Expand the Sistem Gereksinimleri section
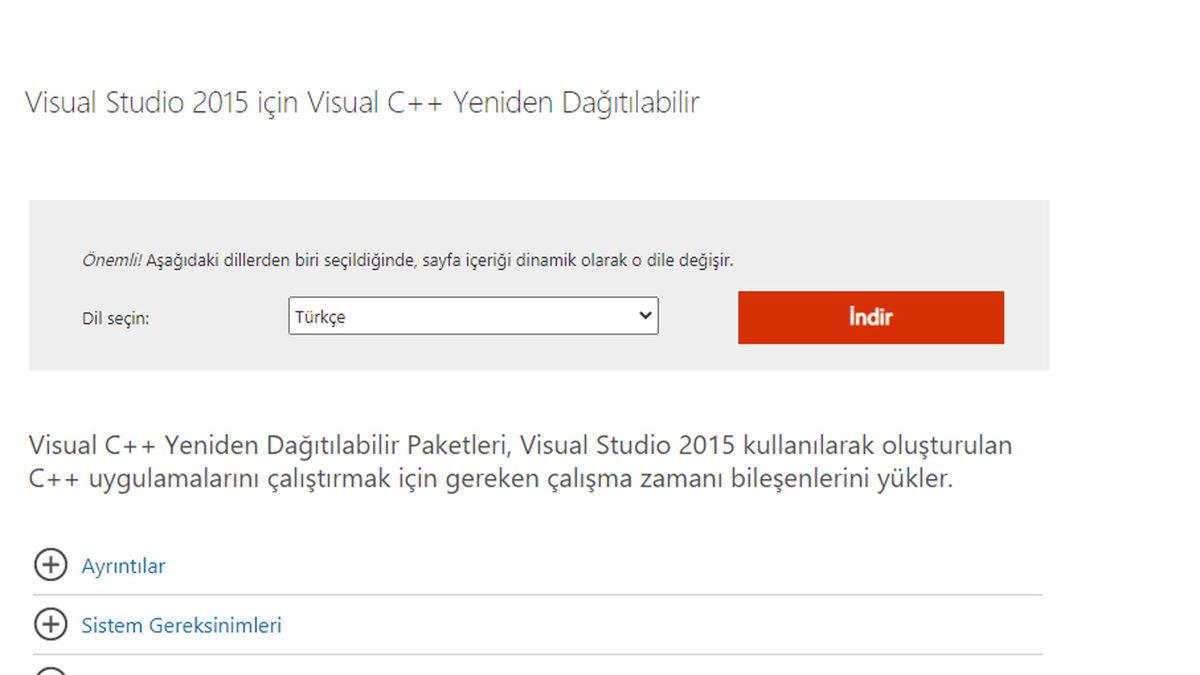This screenshot has height=675, width=1200. click(180, 624)
